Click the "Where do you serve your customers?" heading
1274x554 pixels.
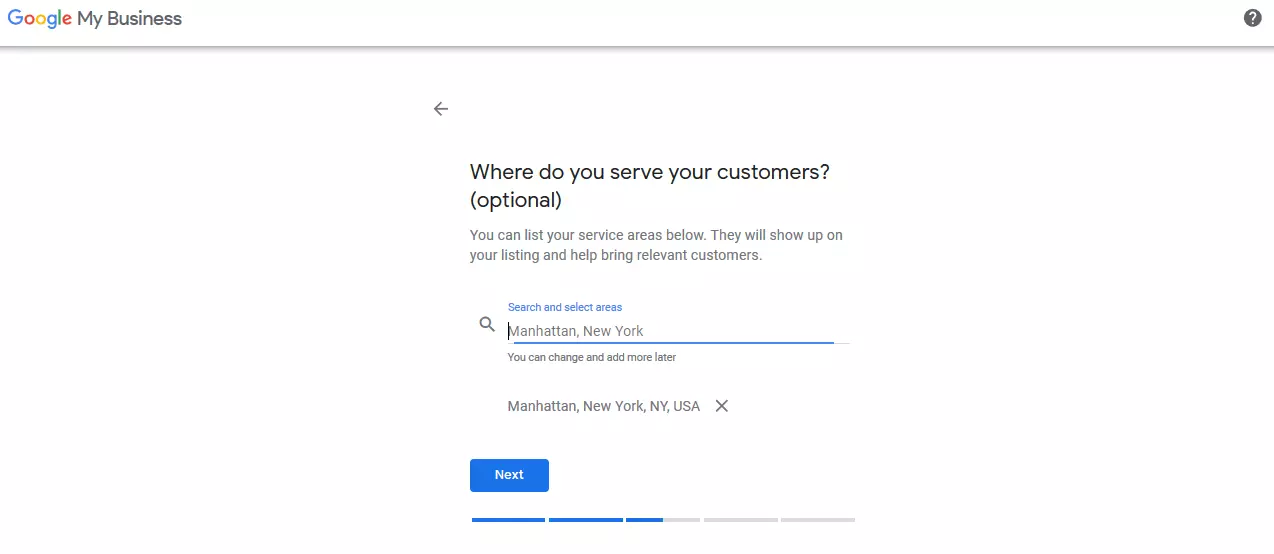point(650,186)
